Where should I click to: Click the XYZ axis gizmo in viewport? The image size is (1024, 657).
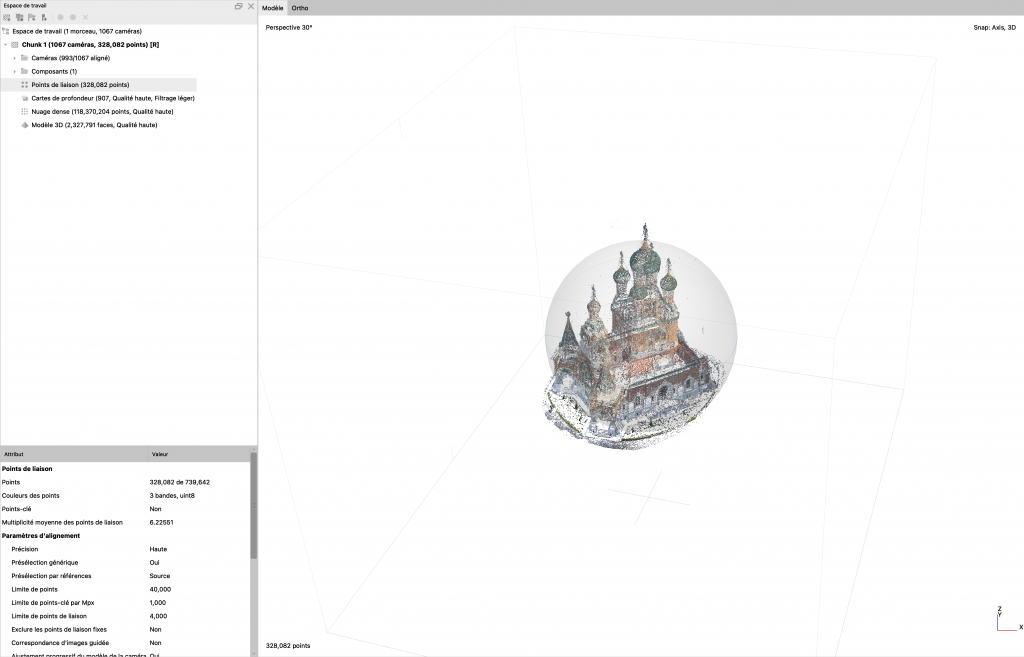pyautogui.click(x=1009, y=619)
